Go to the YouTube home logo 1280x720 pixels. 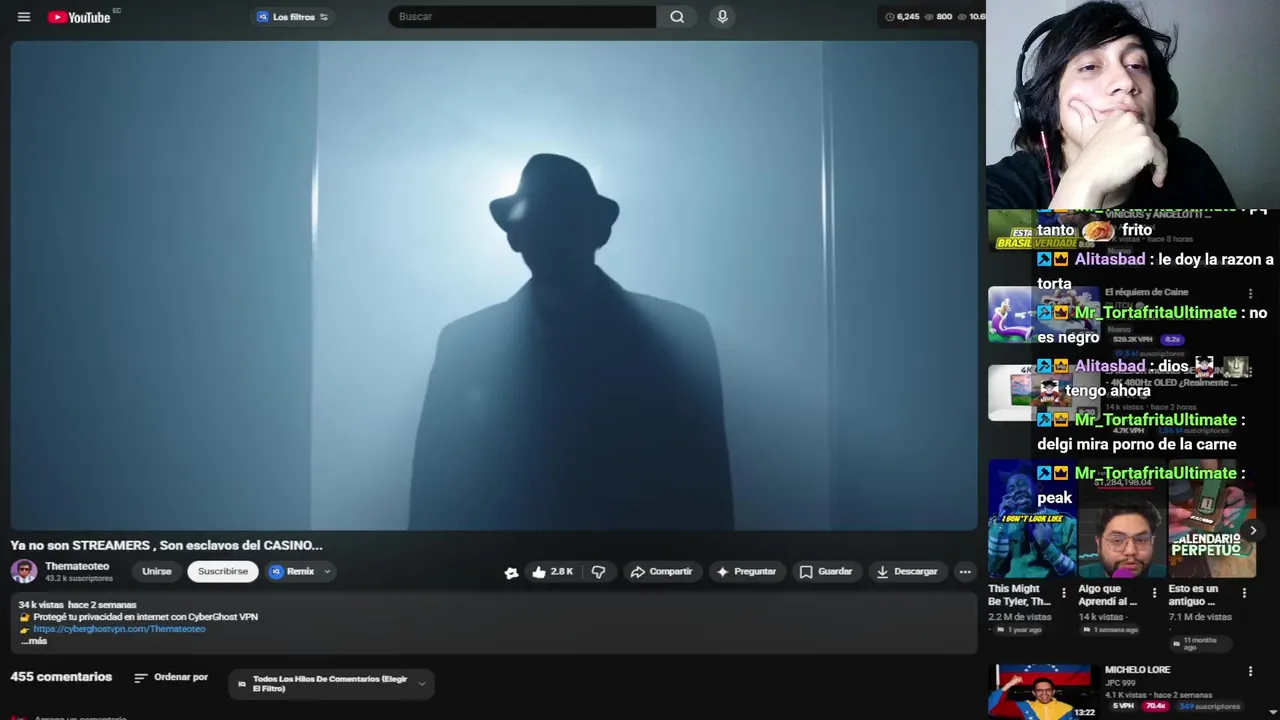(79, 17)
